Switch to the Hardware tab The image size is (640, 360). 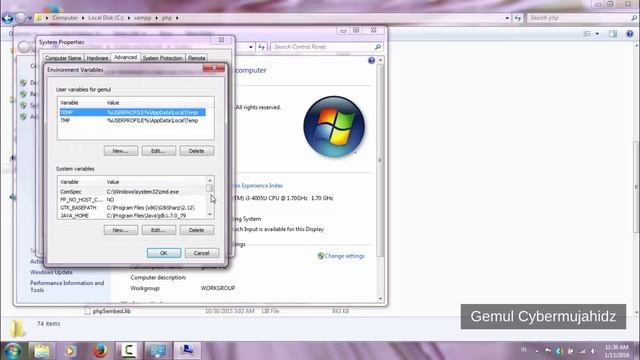click(x=98, y=58)
